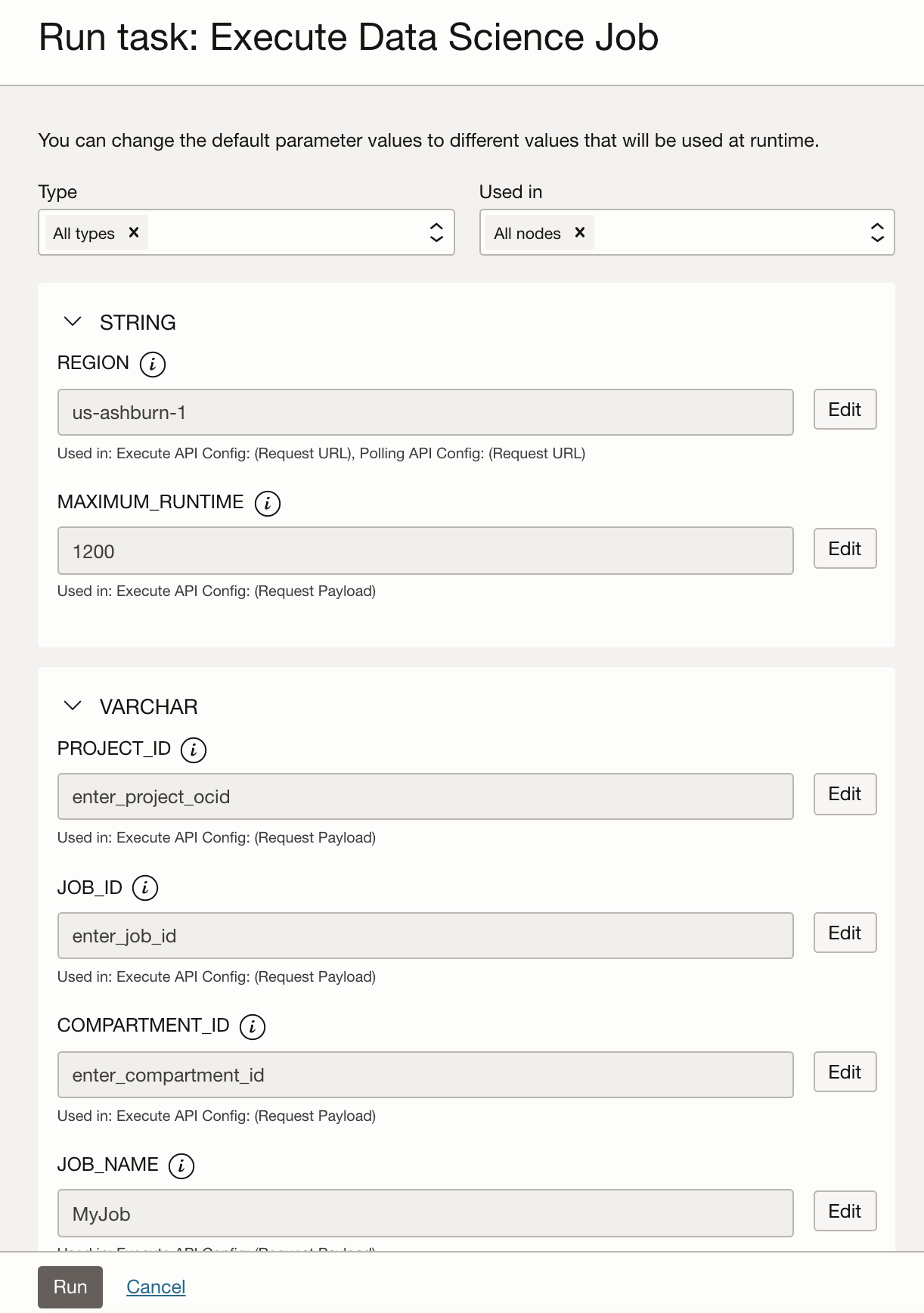924x1313 pixels.
Task: Show info for JOB_NAME parameter
Action: pos(181,1166)
